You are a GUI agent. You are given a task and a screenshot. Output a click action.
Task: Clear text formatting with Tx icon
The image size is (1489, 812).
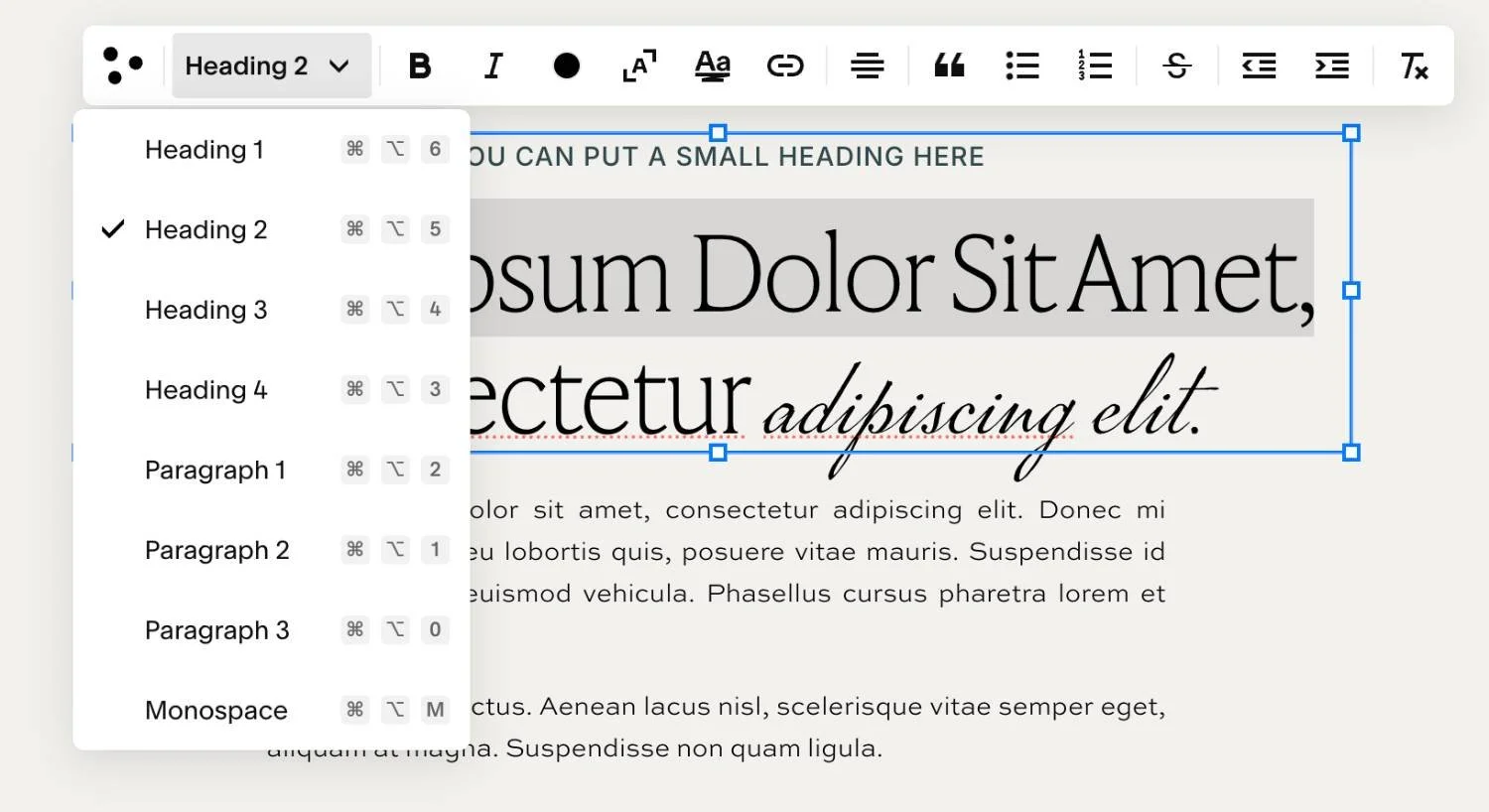[x=1414, y=67]
